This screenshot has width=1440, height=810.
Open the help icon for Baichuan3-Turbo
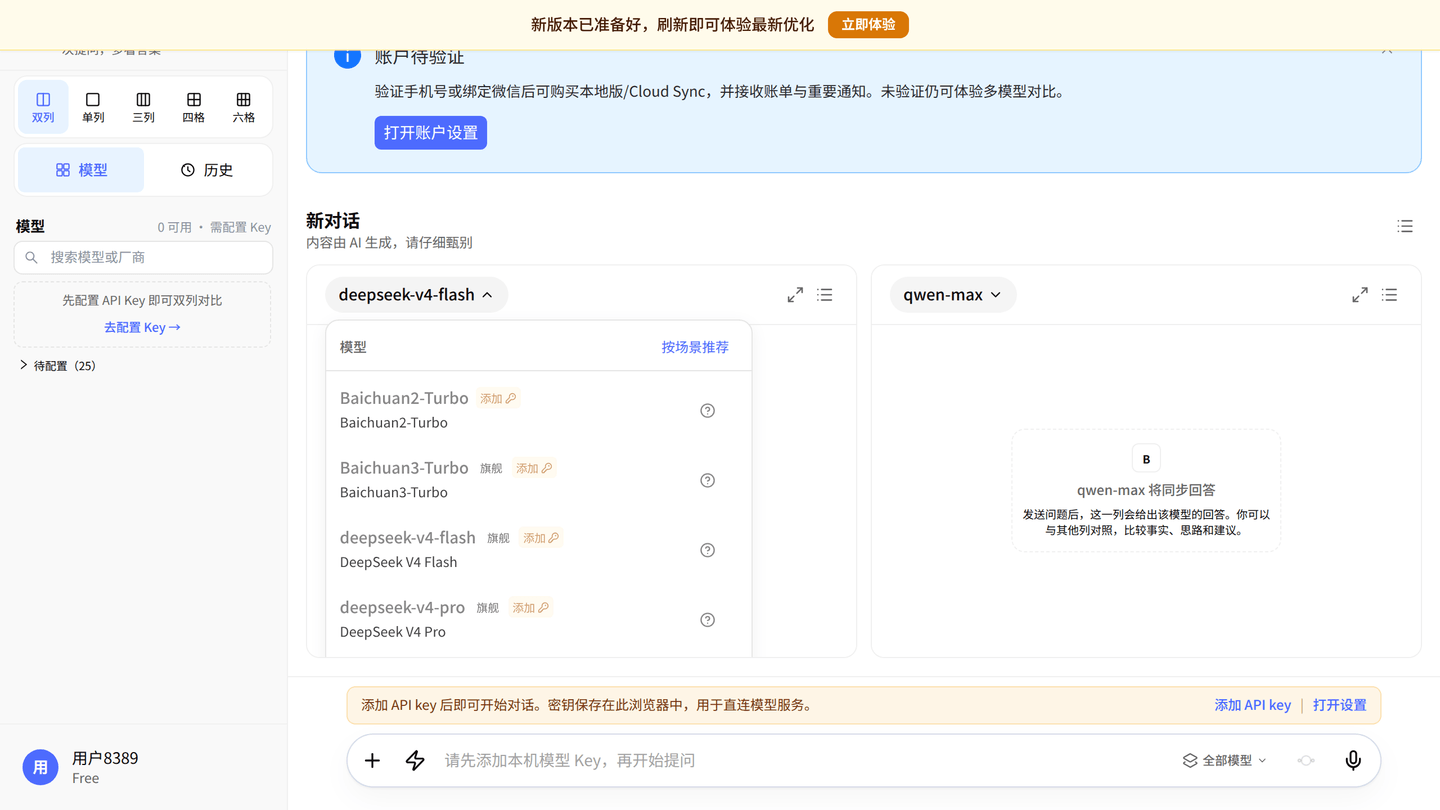click(708, 481)
